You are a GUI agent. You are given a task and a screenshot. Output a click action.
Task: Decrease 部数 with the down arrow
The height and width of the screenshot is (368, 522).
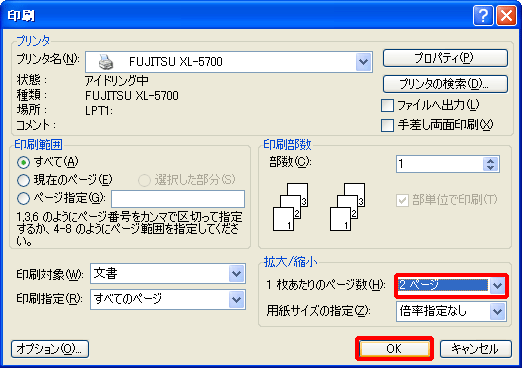(490, 168)
